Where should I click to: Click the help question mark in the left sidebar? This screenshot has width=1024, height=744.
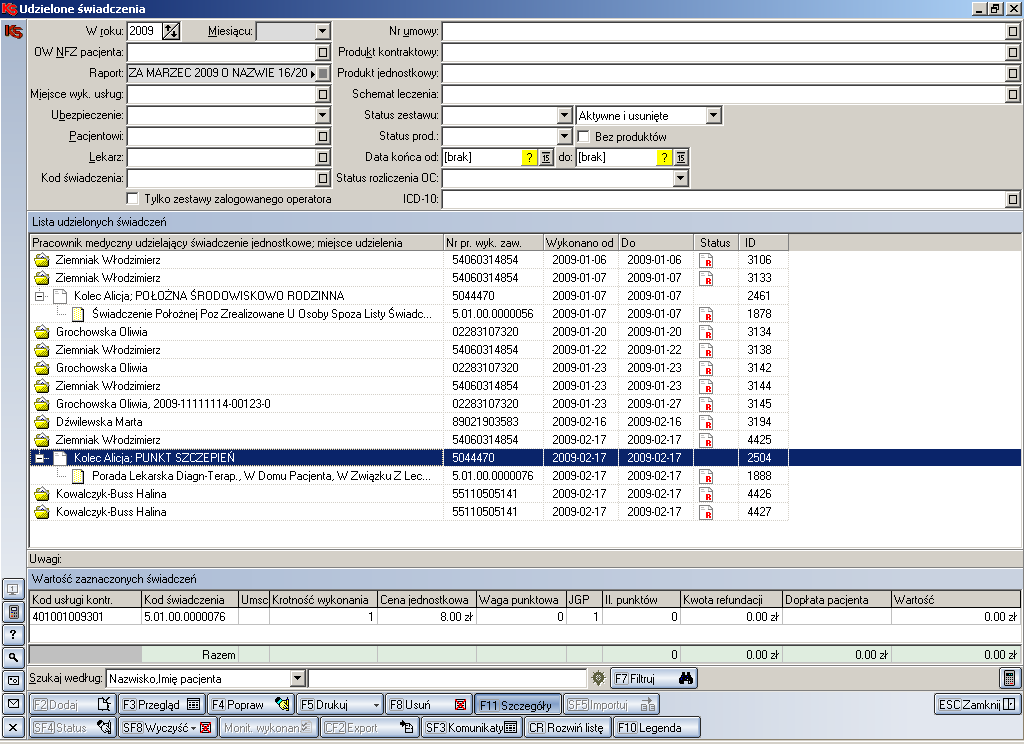pyautogui.click(x=13, y=634)
